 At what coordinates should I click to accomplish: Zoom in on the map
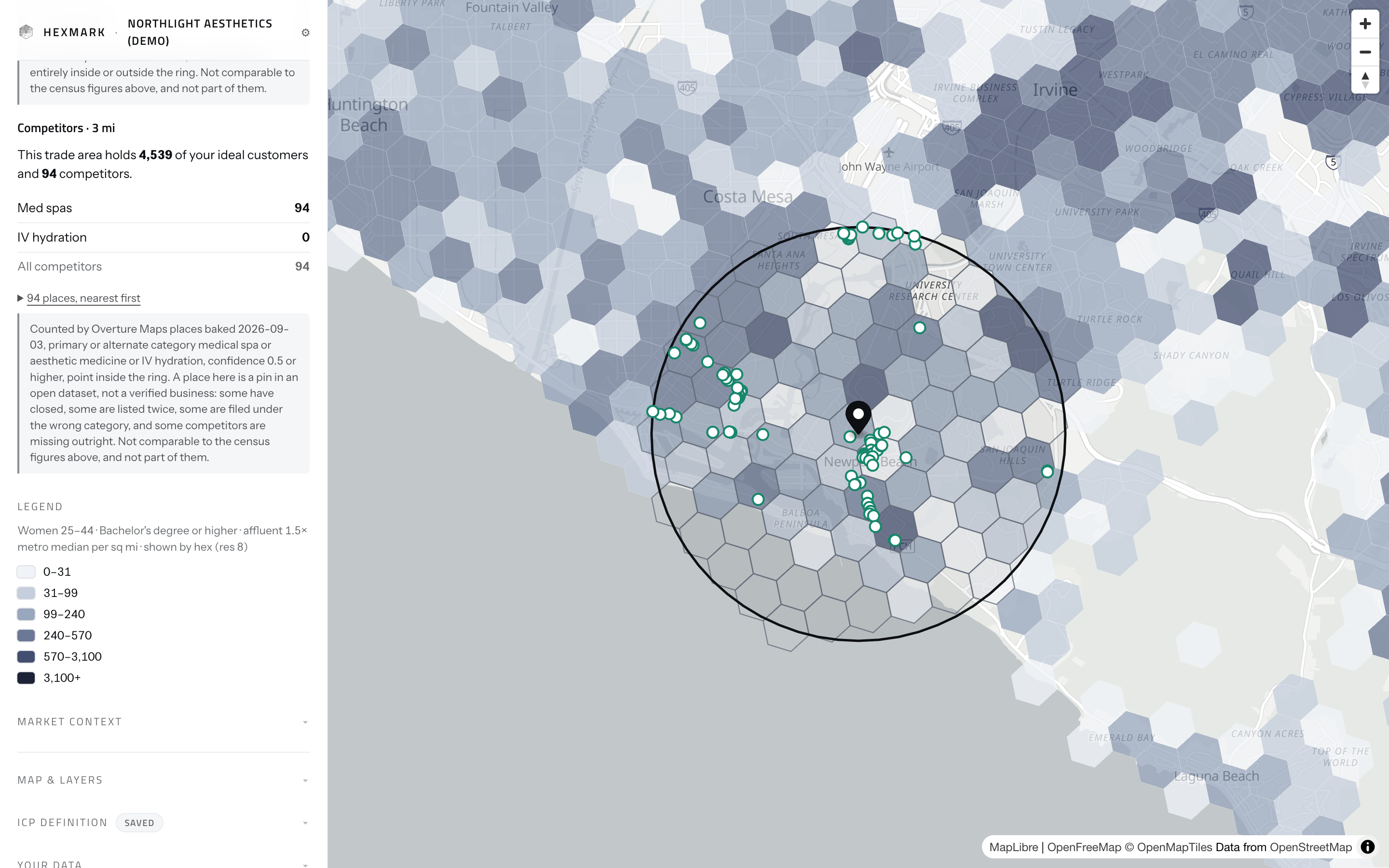click(x=1365, y=24)
